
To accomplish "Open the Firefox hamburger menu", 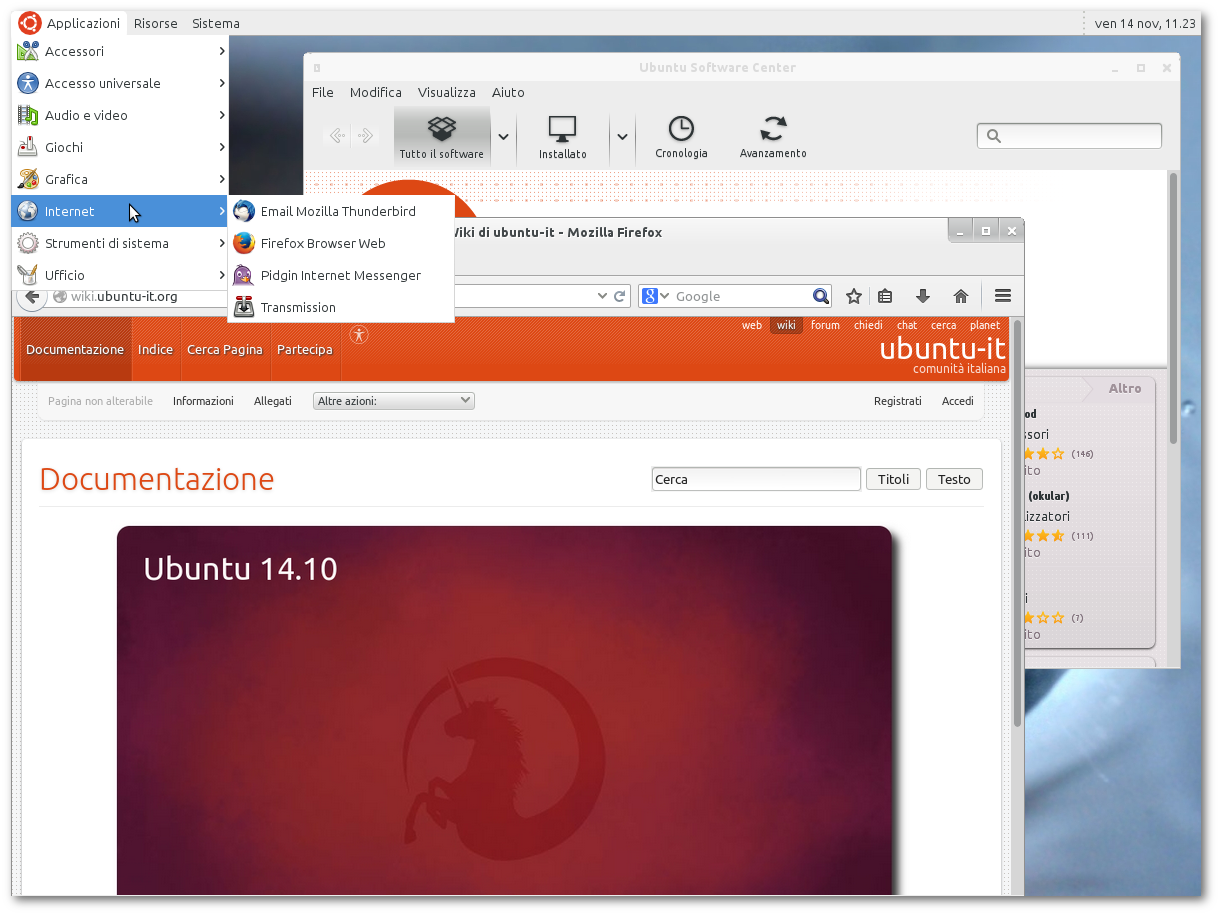I will 1003,296.
